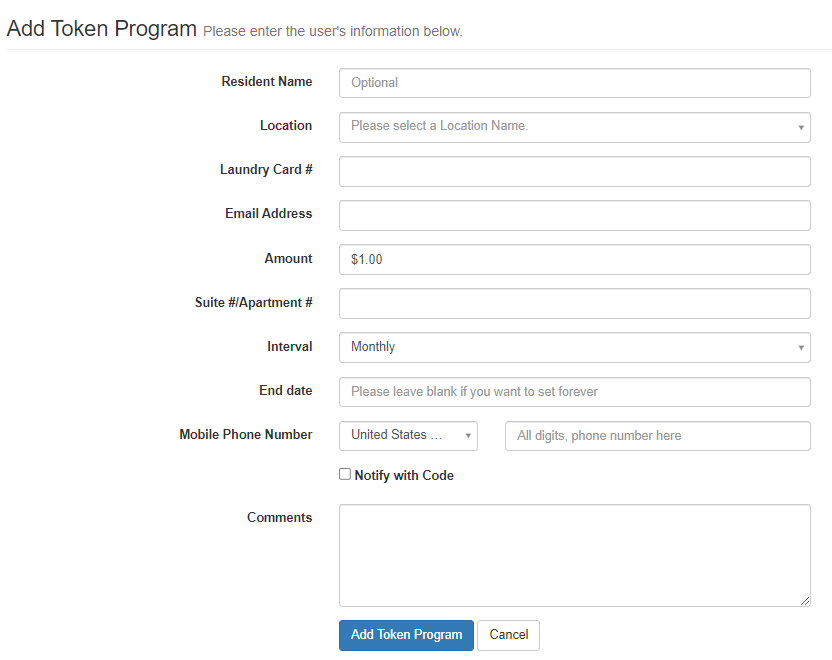Screen dimensions: 832x660
Task: Open the United States country code dropdown
Action: point(408,436)
